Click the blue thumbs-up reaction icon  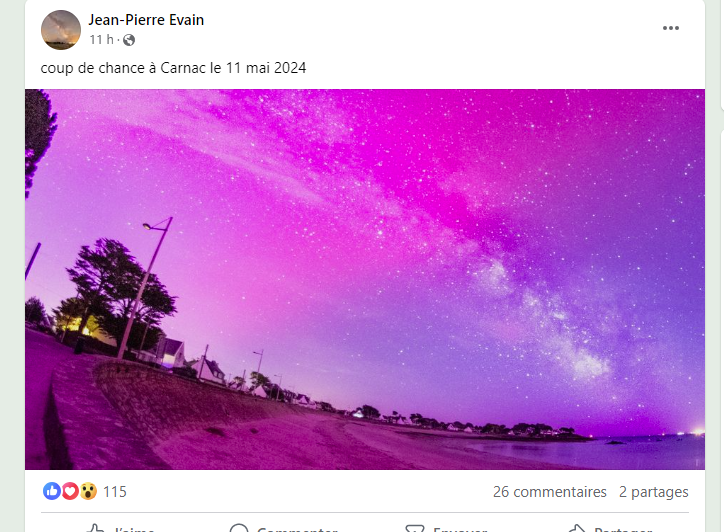(x=52, y=491)
